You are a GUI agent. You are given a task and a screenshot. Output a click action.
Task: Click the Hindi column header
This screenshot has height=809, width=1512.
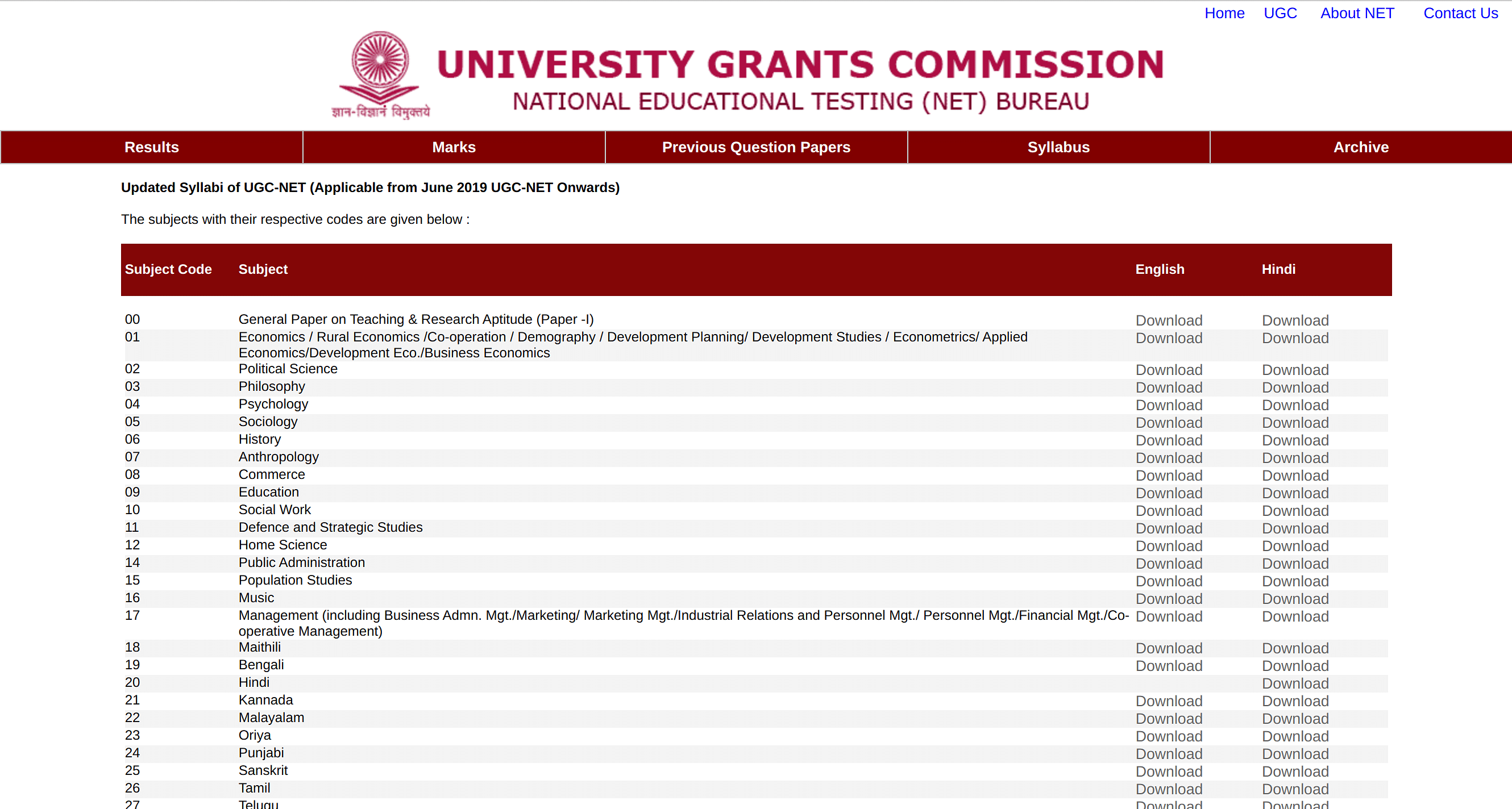coord(1278,269)
